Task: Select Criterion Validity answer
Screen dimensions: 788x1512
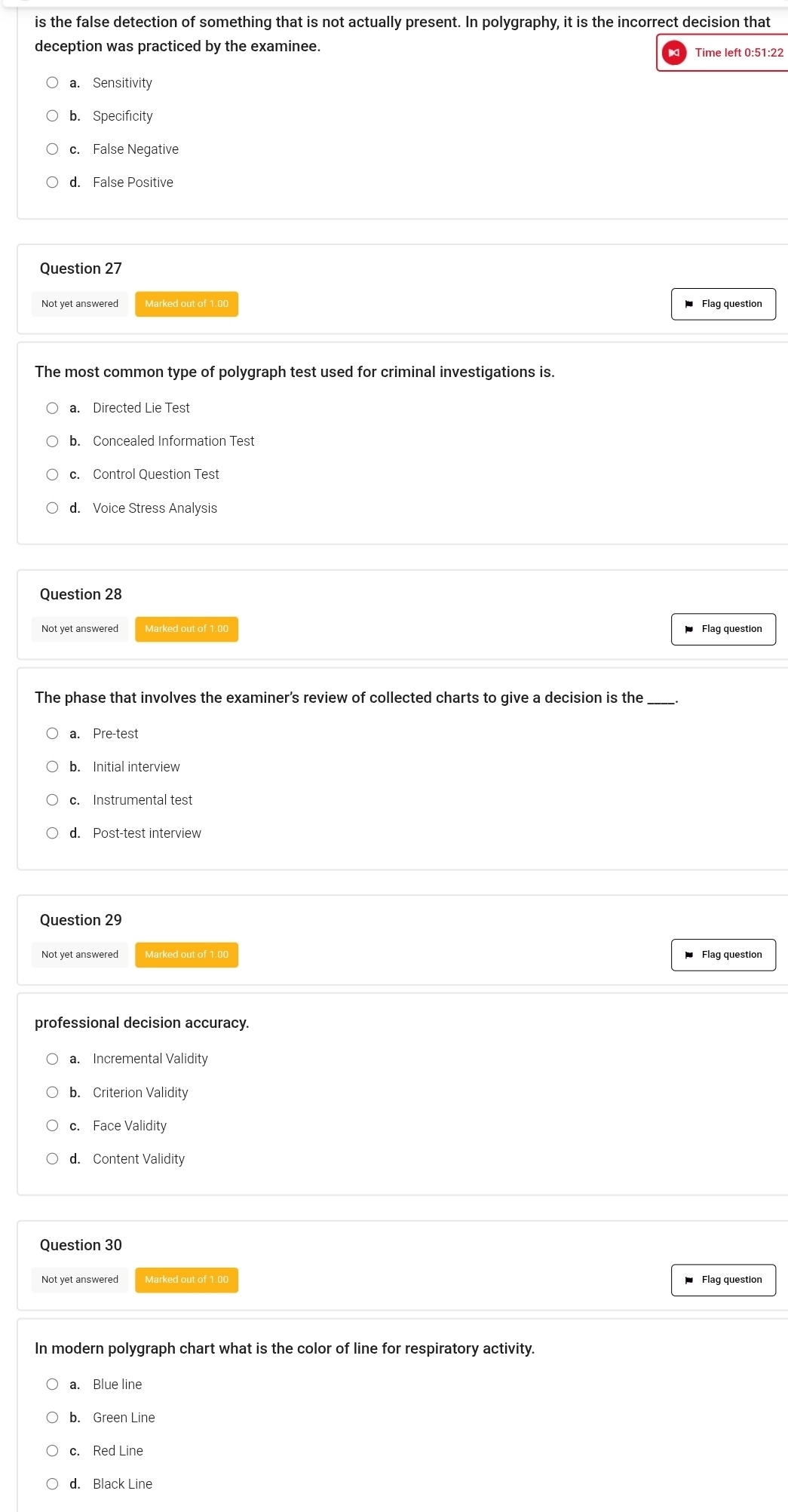Action: point(53,1093)
